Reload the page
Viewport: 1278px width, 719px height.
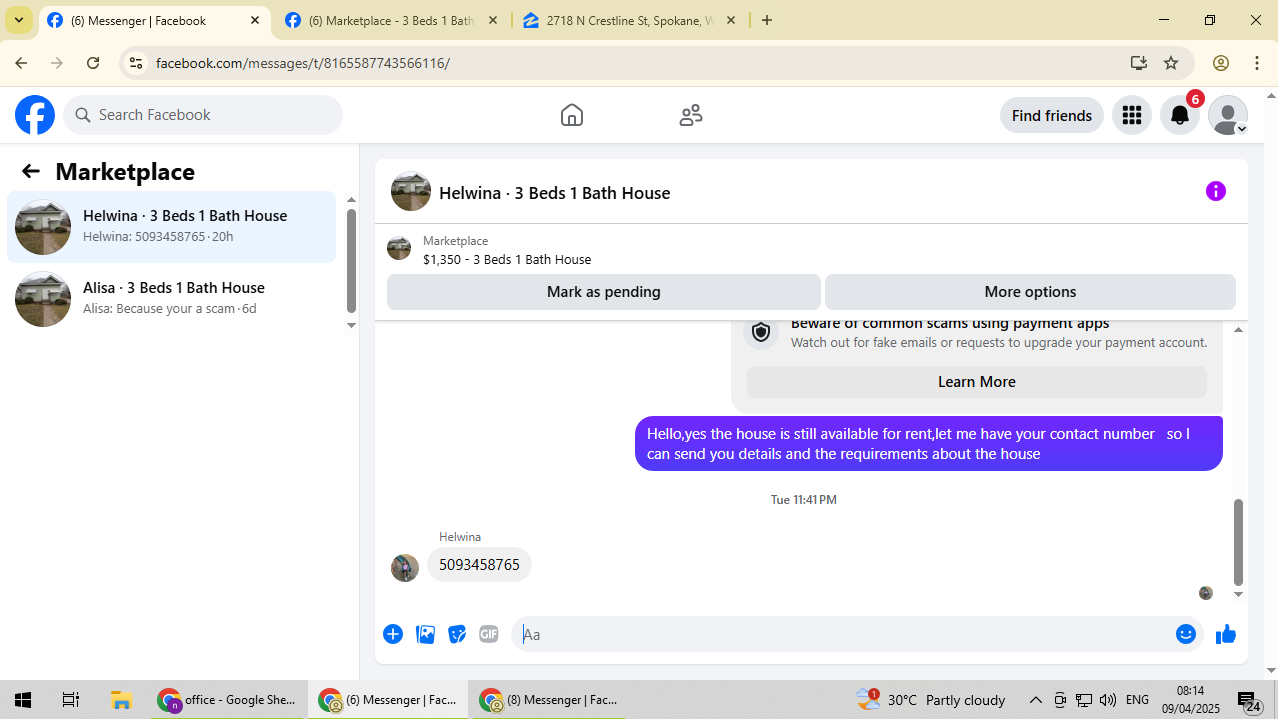pyautogui.click(x=93, y=63)
